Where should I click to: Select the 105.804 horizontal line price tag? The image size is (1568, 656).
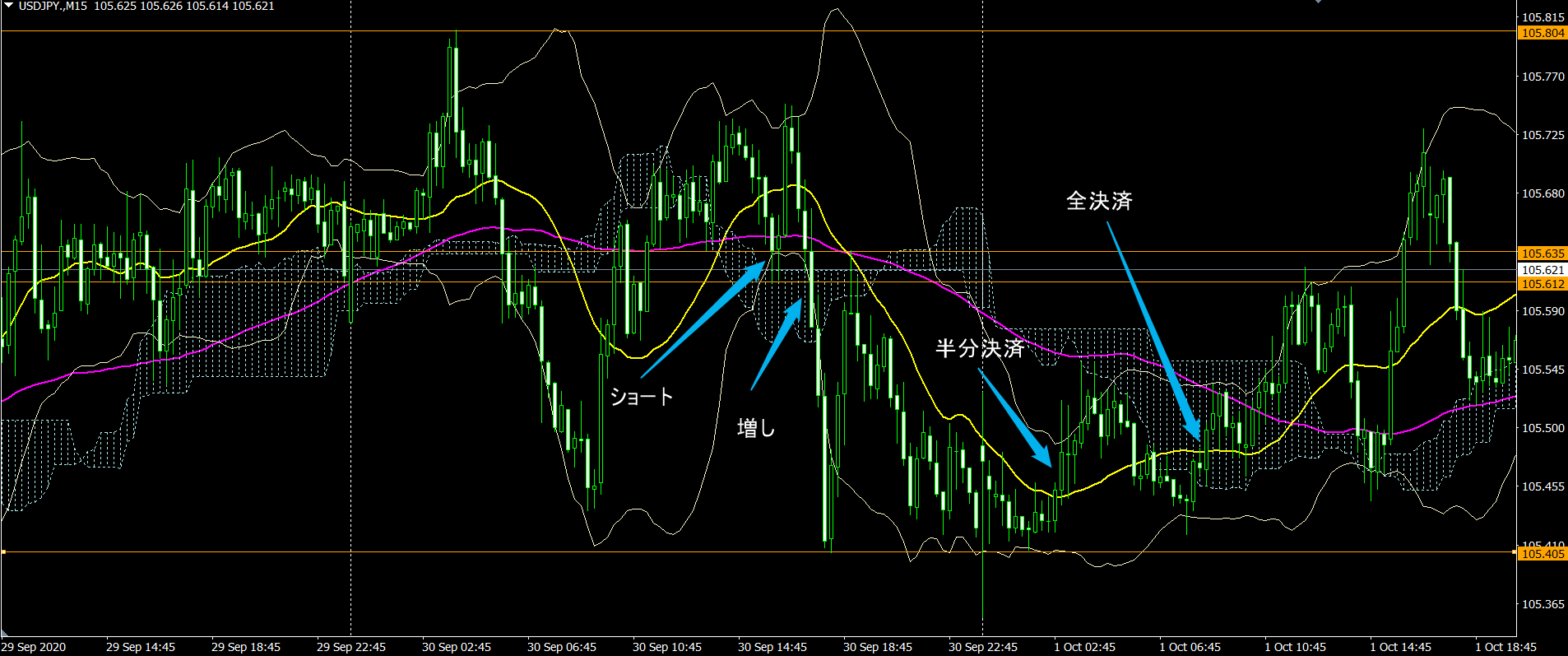1542,33
